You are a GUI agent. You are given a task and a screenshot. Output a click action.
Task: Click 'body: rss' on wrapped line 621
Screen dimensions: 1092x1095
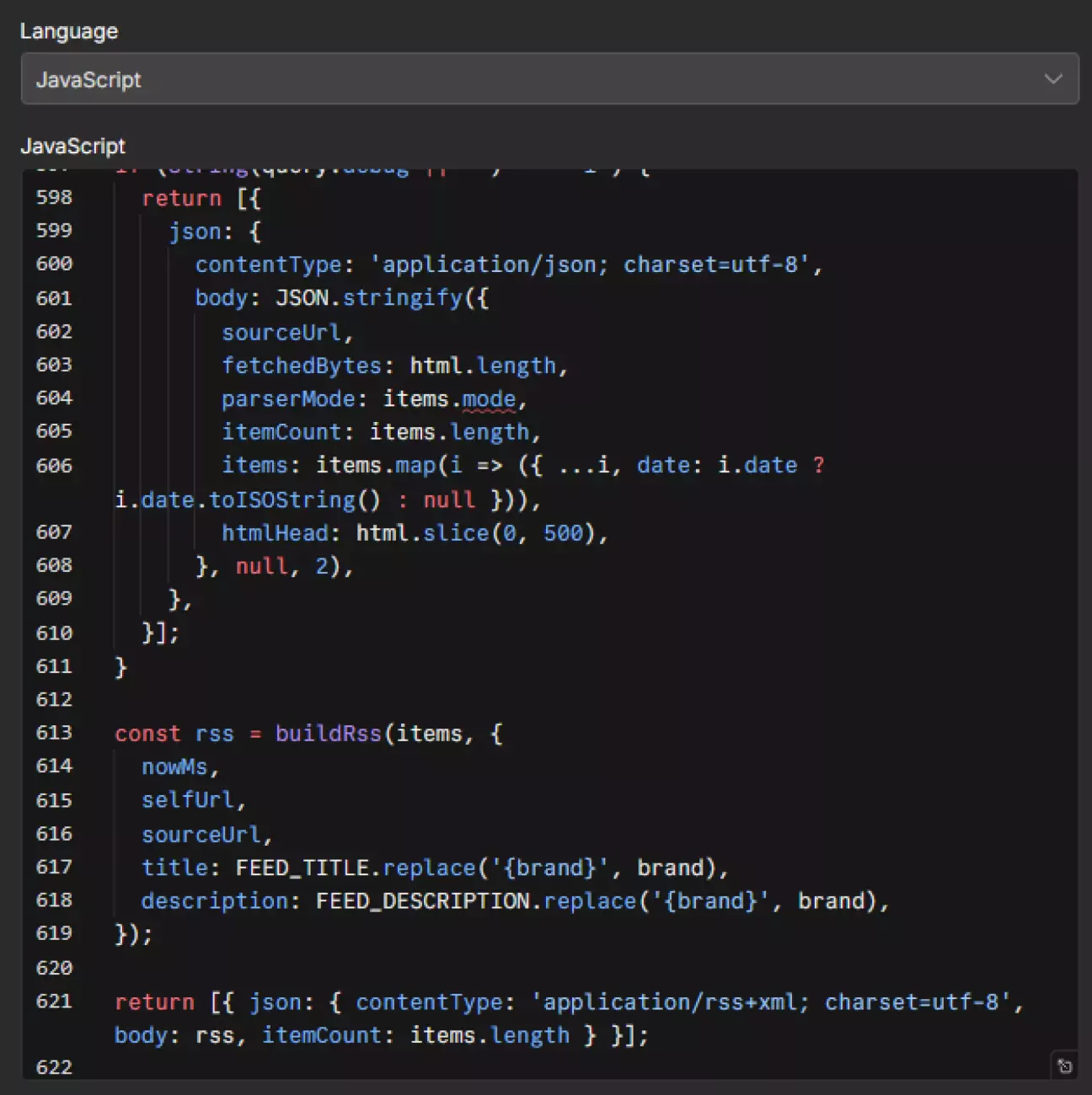[174, 1035]
